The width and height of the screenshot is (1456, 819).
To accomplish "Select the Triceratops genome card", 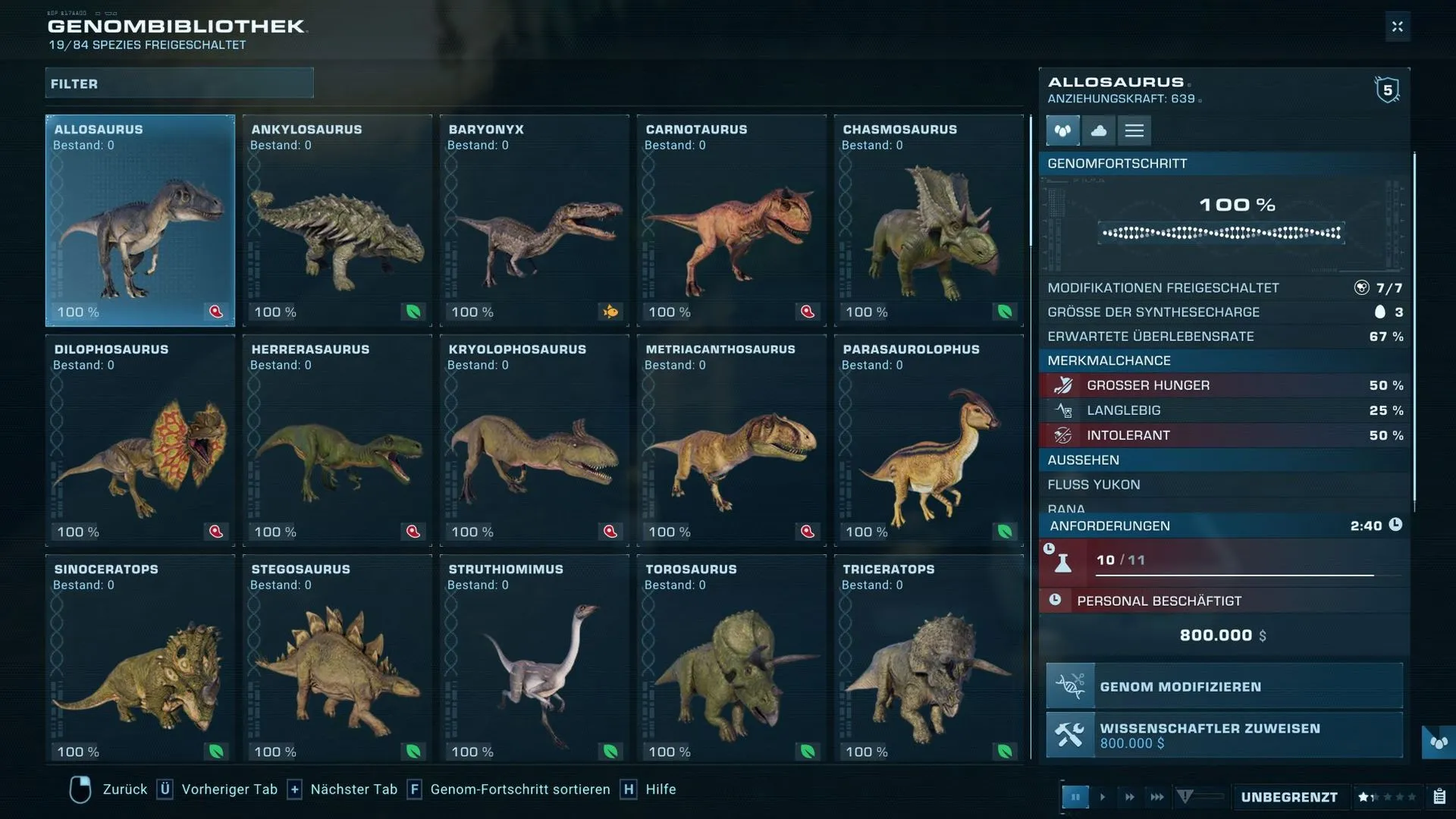I will (928, 658).
